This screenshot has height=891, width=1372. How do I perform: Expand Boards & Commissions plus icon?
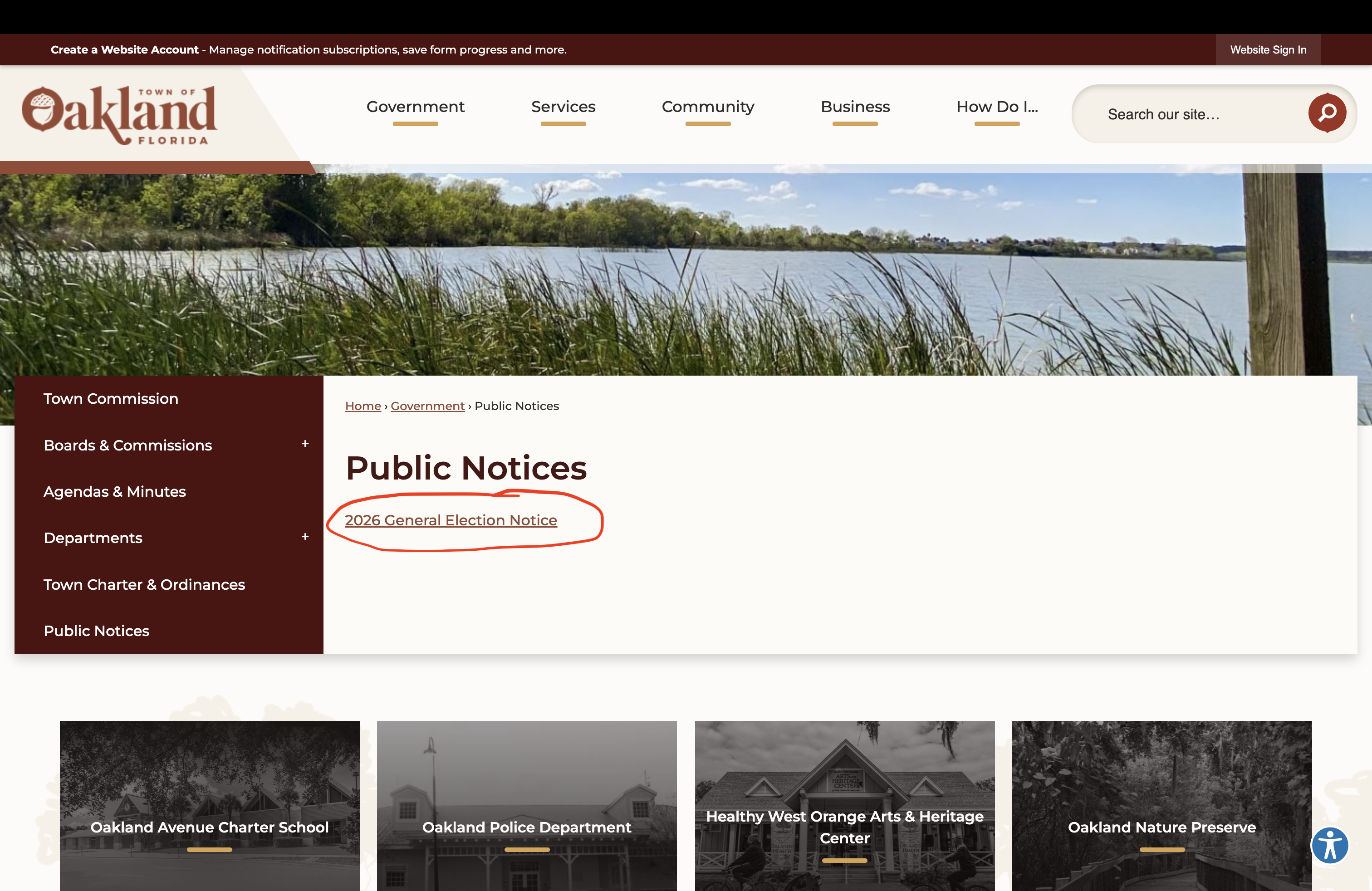[x=305, y=444]
